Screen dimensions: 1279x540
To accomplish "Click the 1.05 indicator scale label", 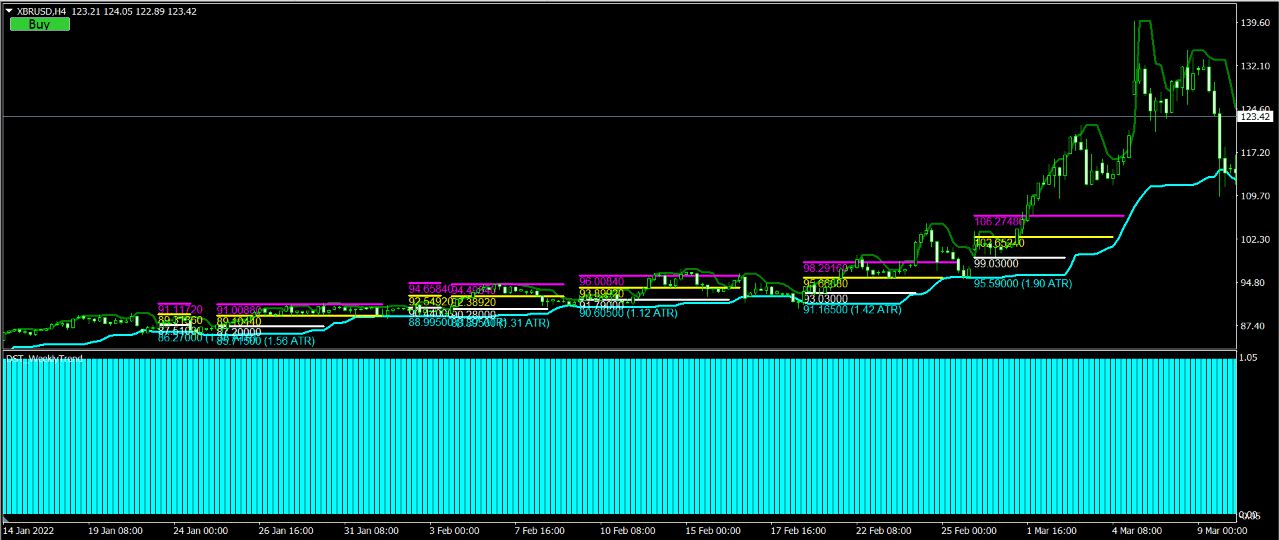I will pyautogui.click(x=1249, y=357).
